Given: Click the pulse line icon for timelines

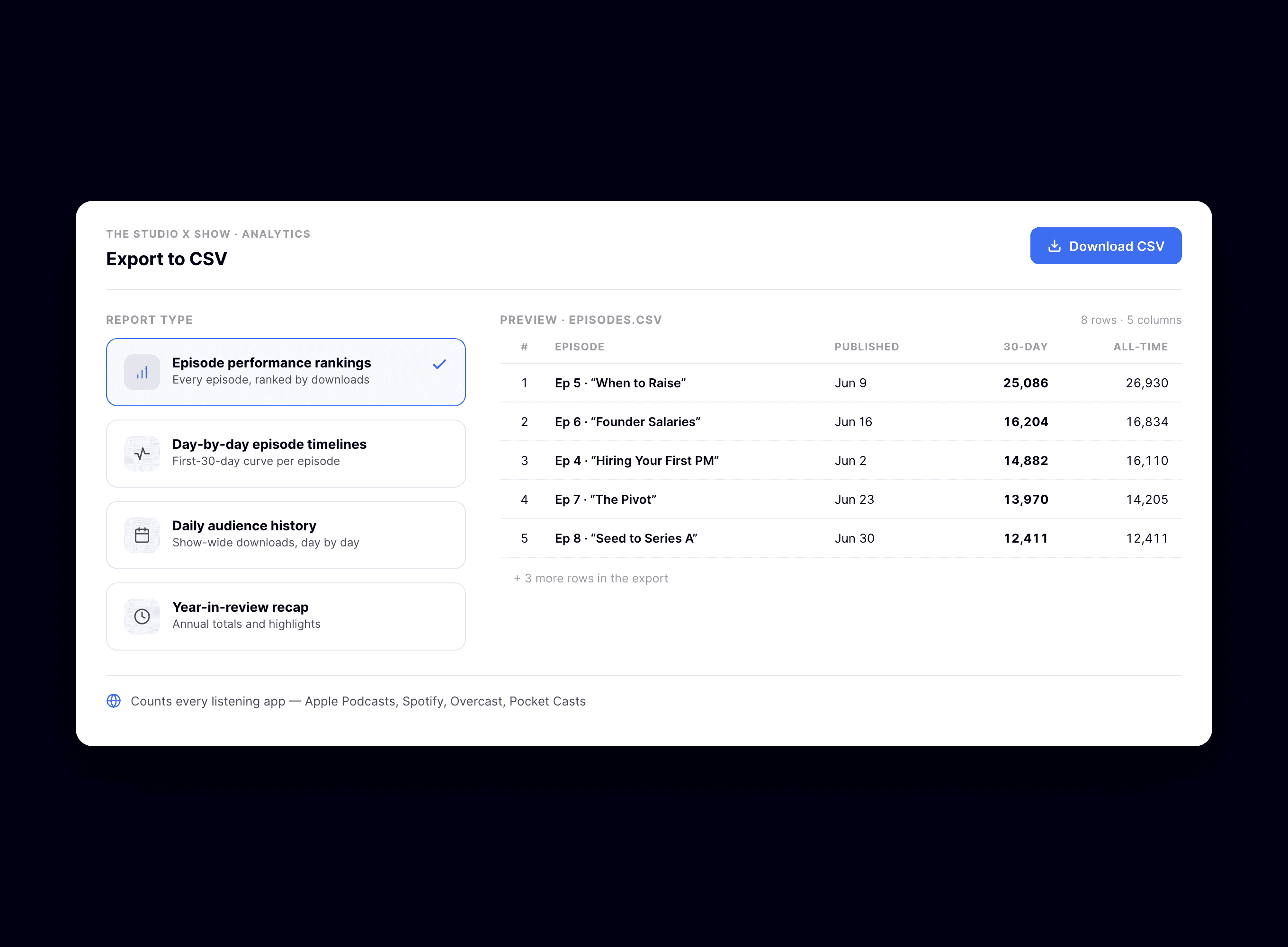Looking at the screenshot, I should pyautogui.click(x=142, y=454).
